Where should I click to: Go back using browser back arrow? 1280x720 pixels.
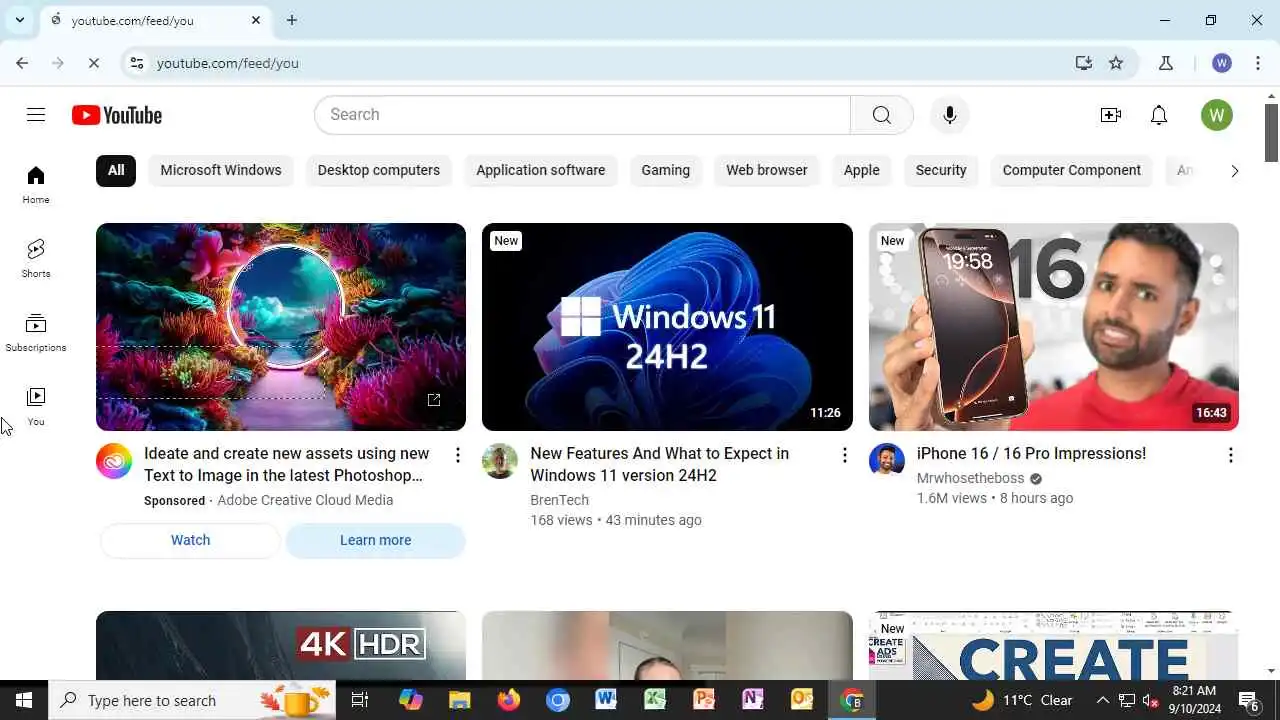[x=22, y=63]
